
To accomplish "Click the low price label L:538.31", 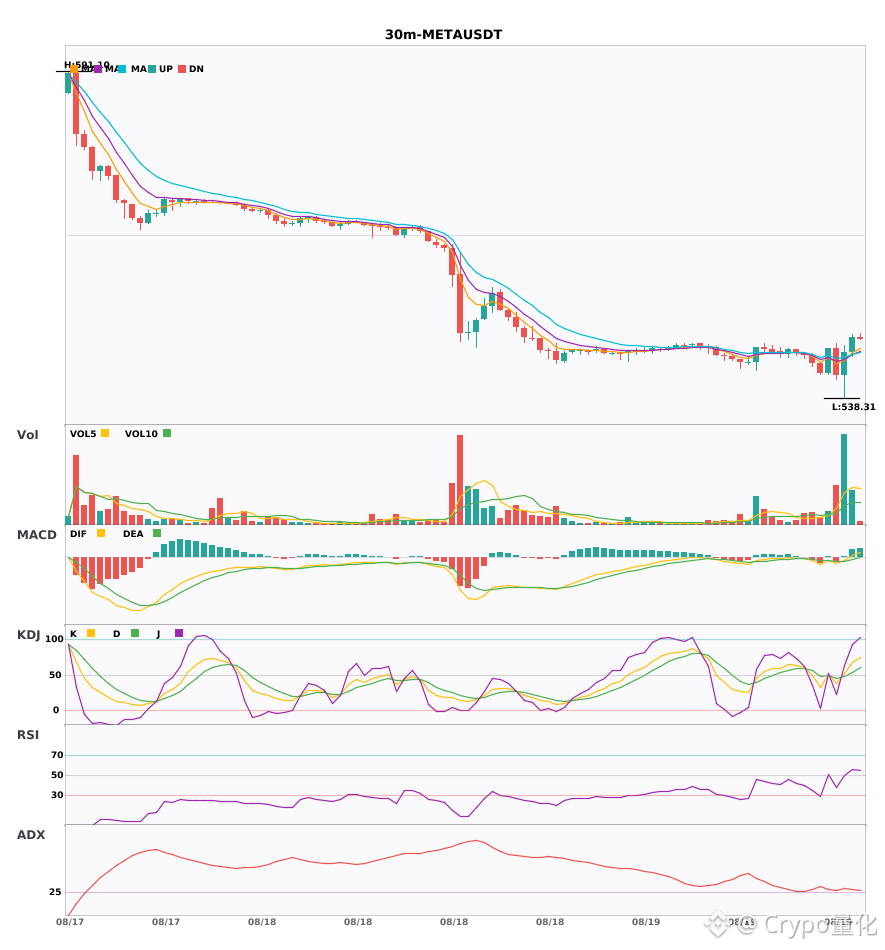I will point(854,407).
